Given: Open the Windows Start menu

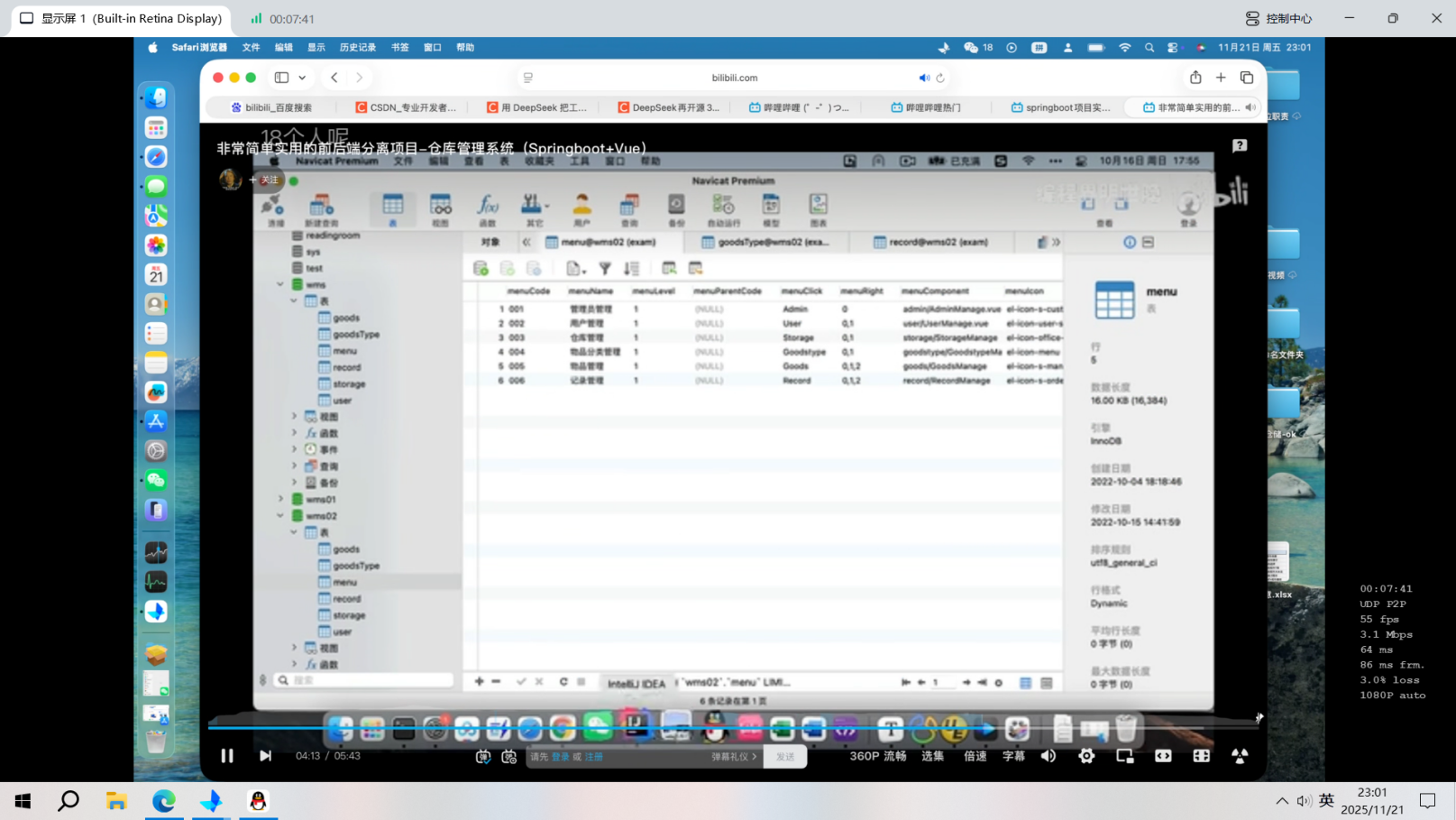Looking at the screenshot, I should [23, 801].
